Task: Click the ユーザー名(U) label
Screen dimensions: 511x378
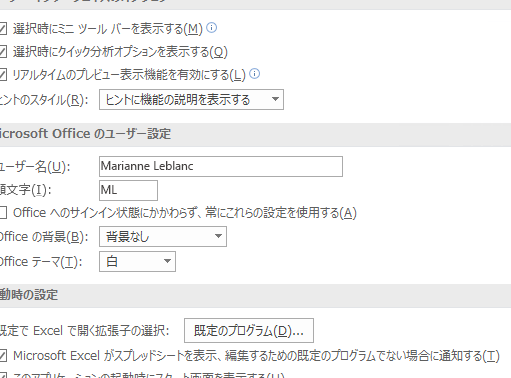Action: (35, 166)
